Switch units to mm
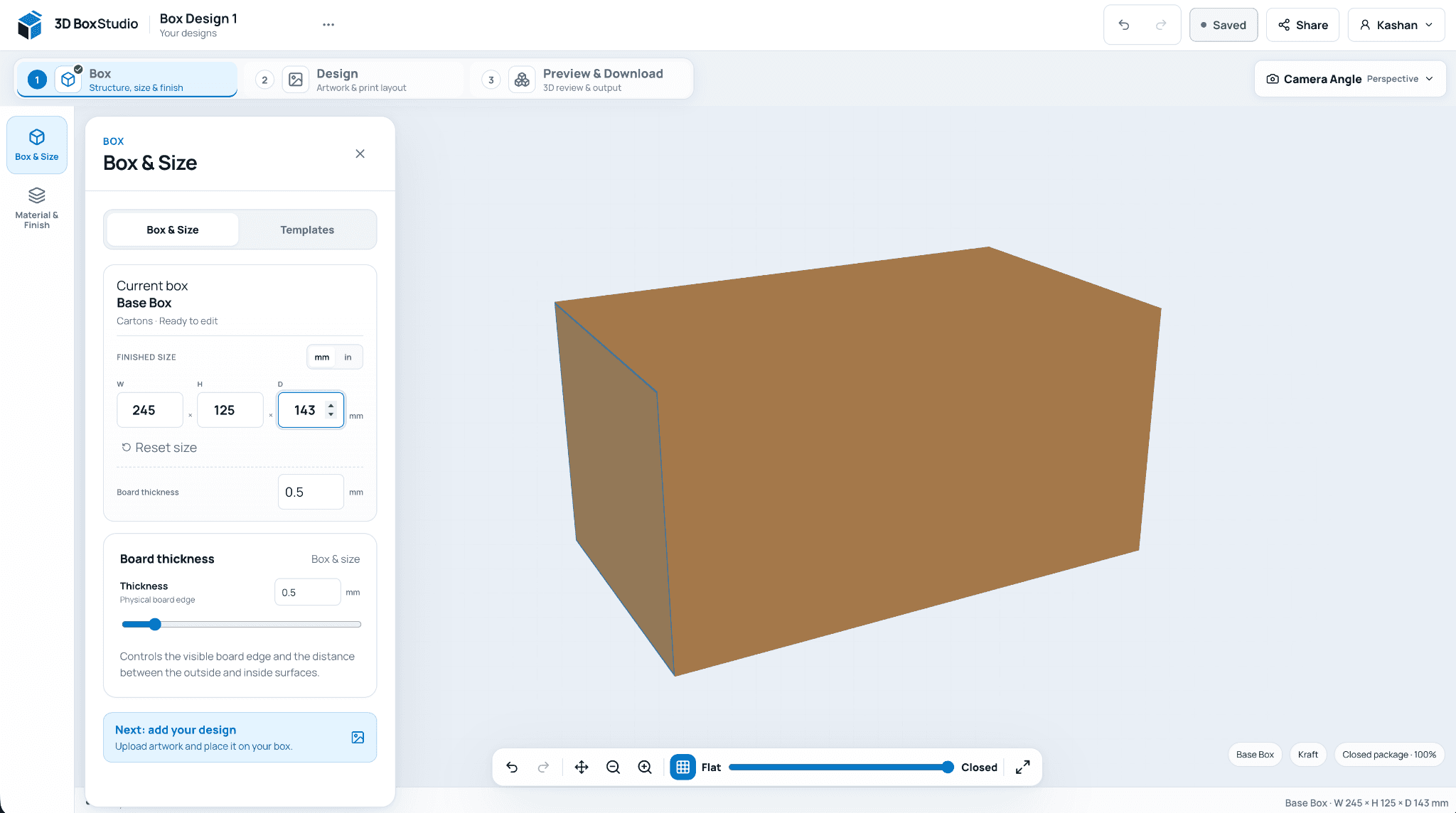This screenshot has width=1456, height=813. [322, 357]
